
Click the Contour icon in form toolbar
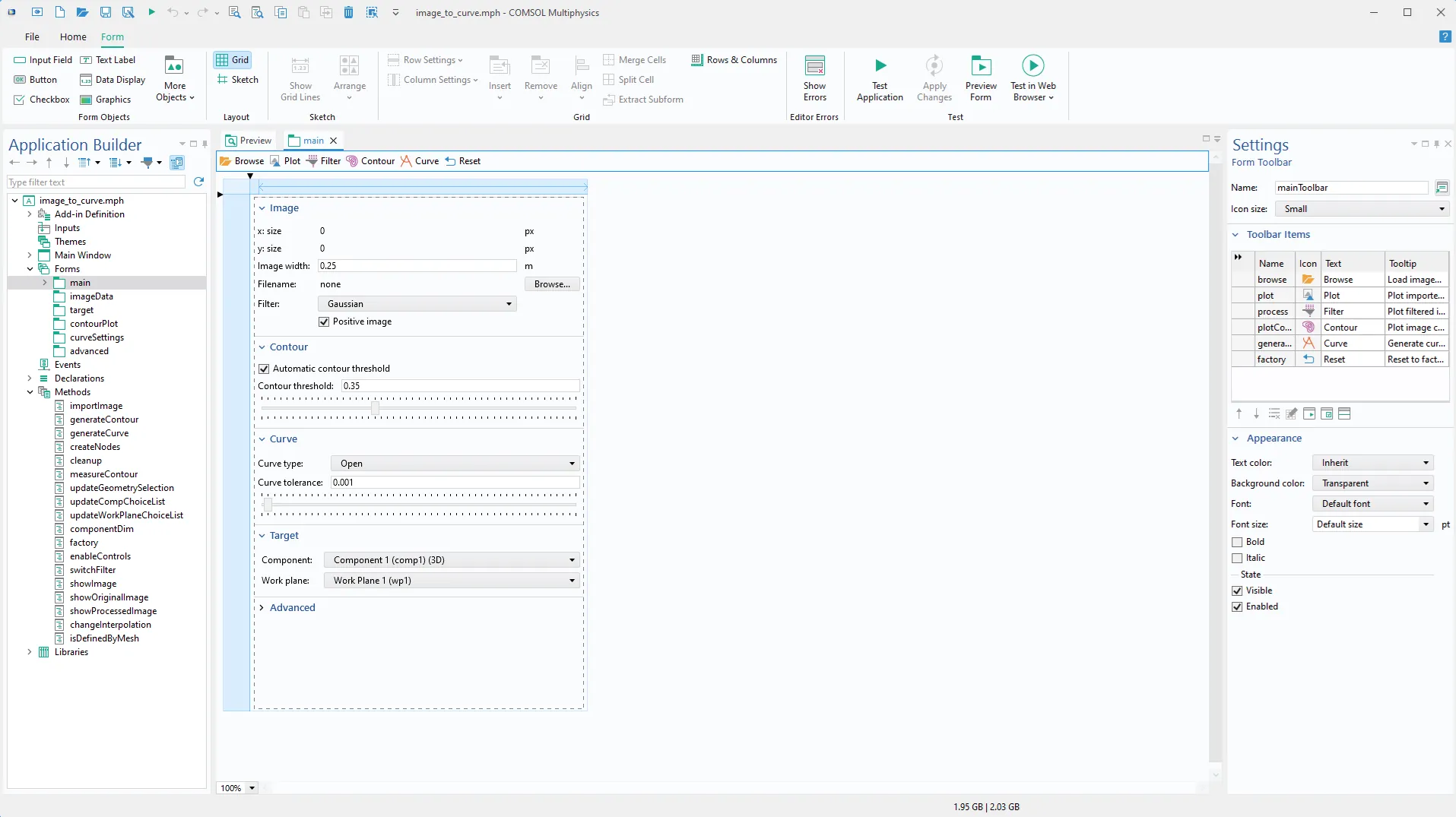tap(352, 161)
